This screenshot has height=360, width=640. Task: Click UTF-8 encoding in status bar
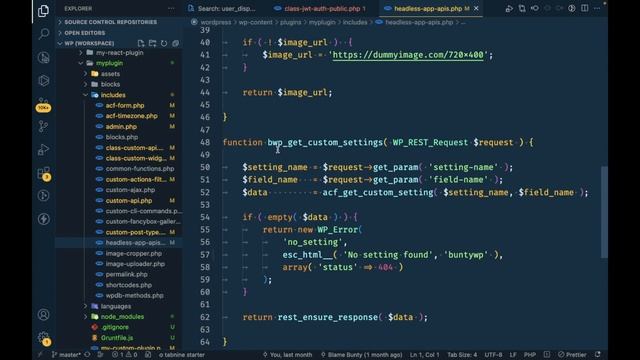[x=493, y=355]
